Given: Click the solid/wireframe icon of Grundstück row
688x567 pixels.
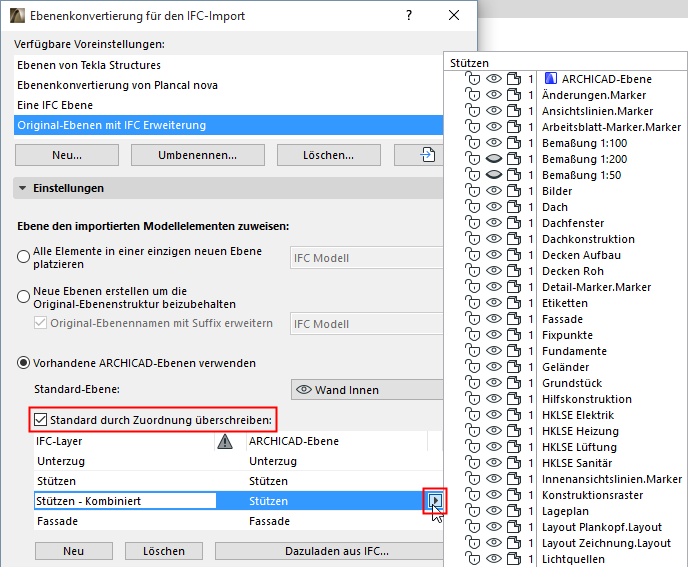Looking at the screenshot, I should 514,383.
